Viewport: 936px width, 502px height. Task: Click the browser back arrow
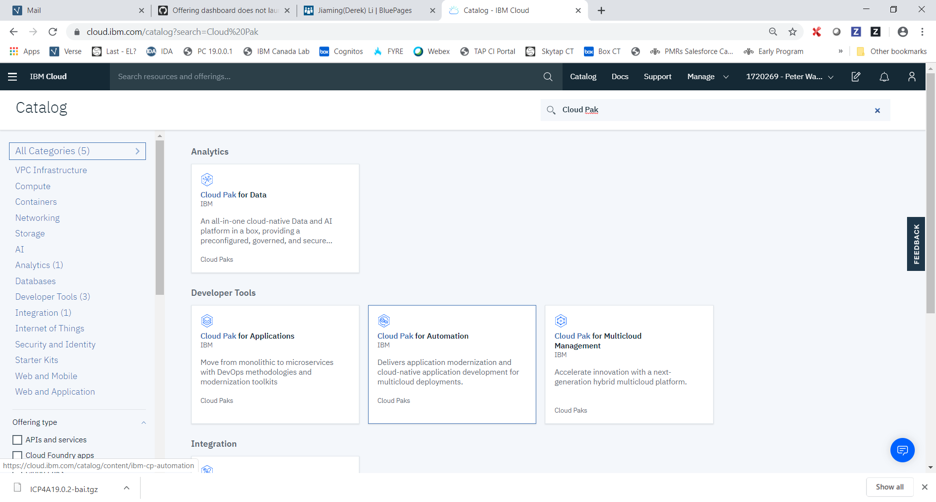pyautogui.click(x=14, y=32)
